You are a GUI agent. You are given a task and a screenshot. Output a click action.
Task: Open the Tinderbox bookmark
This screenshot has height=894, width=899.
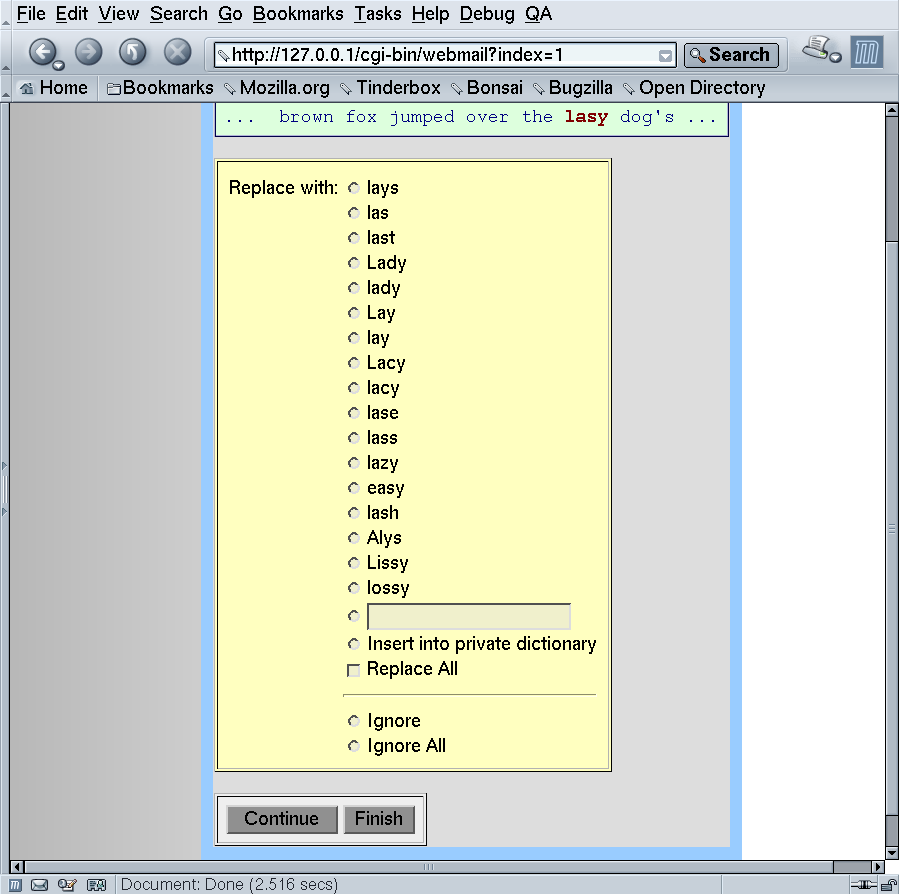pyautogui.click(x=391, y=88)
